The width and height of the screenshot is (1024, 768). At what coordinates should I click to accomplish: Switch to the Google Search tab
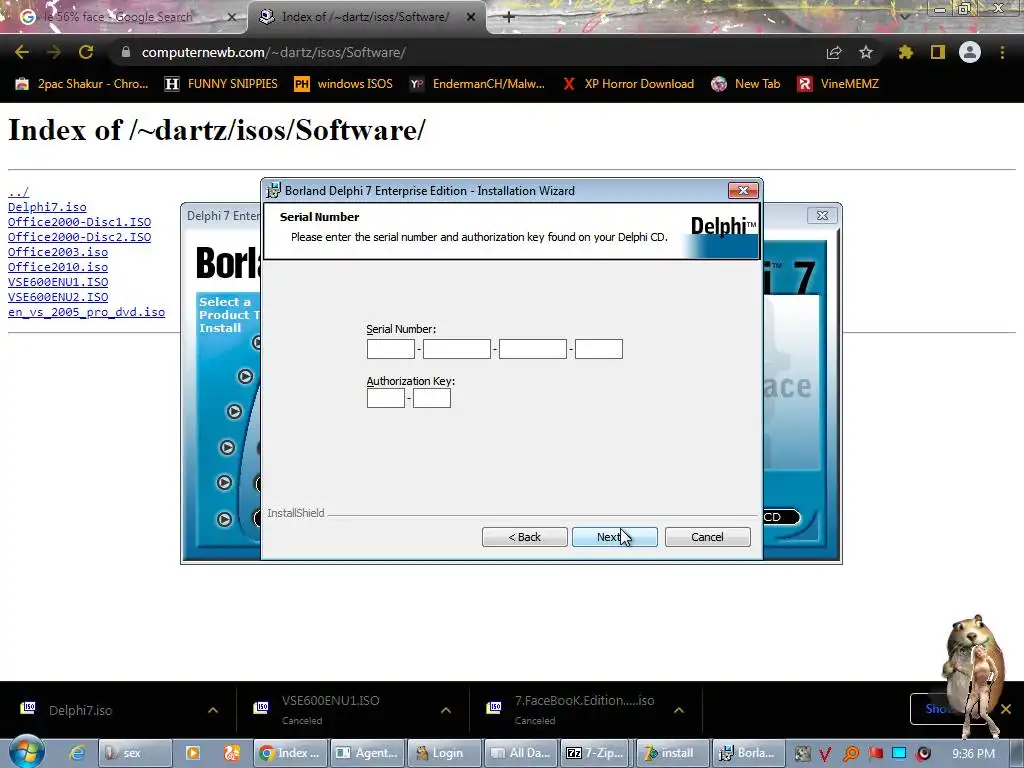point(124,17)
